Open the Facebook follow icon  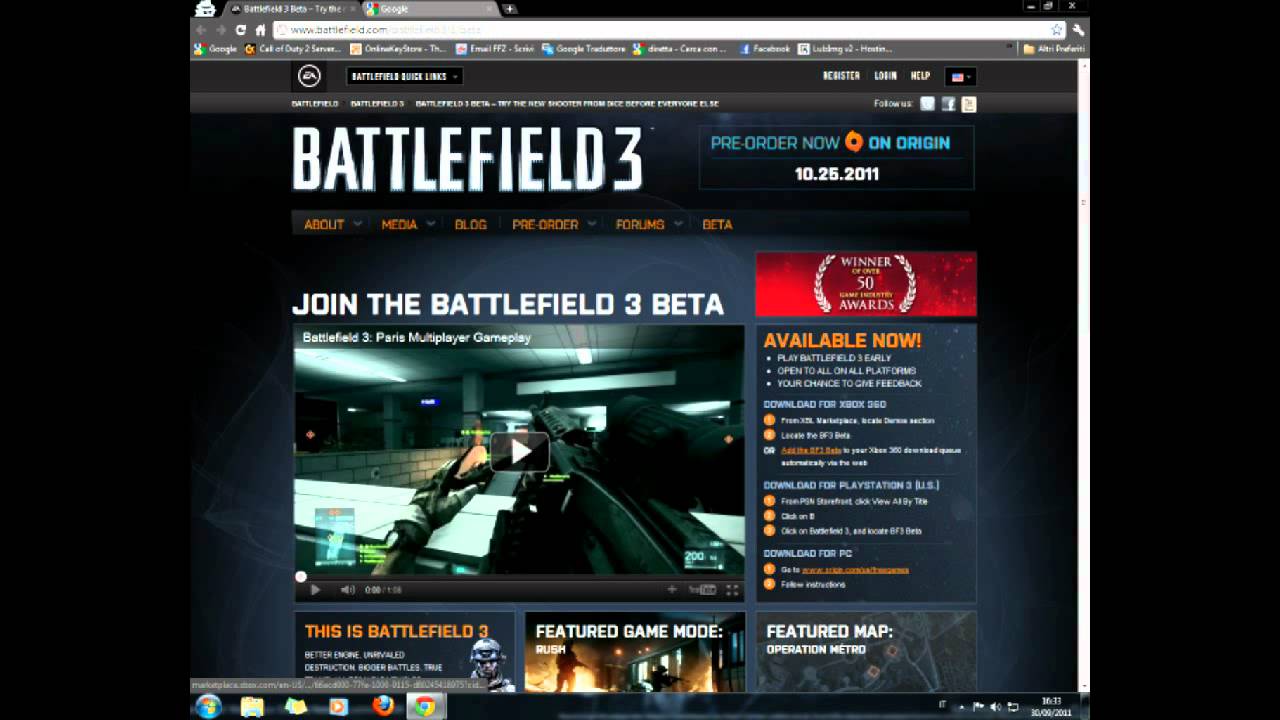click(x=948, y=104)
